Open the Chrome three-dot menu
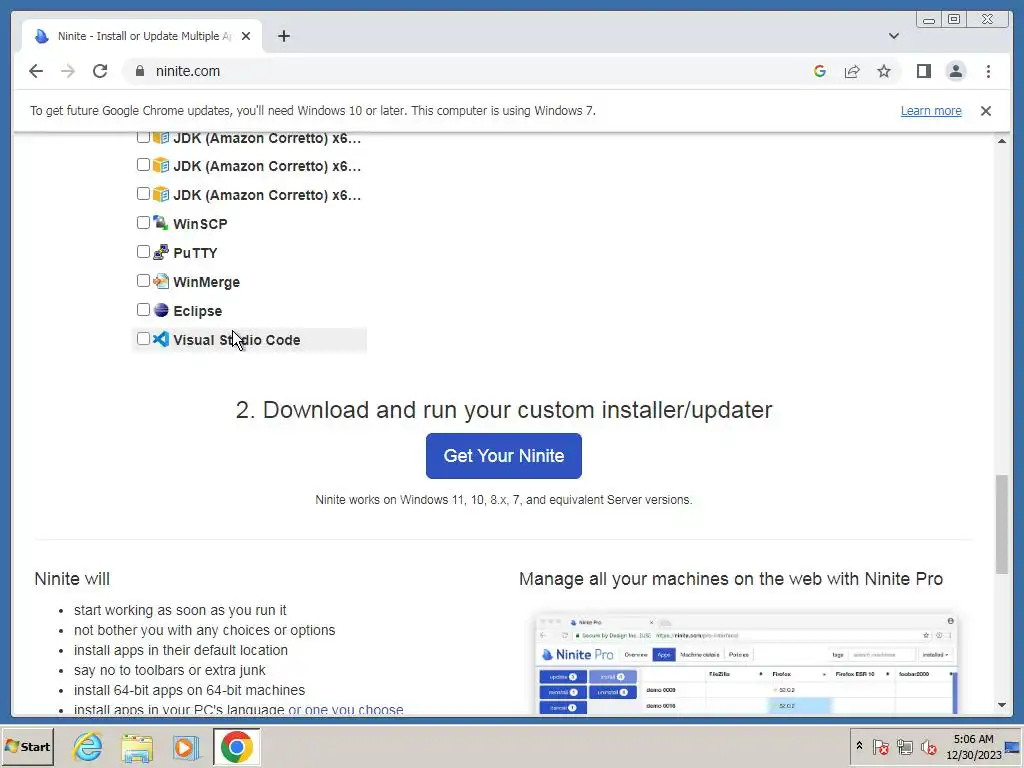This screenshot has width=1024, height=768. (988, 71)
